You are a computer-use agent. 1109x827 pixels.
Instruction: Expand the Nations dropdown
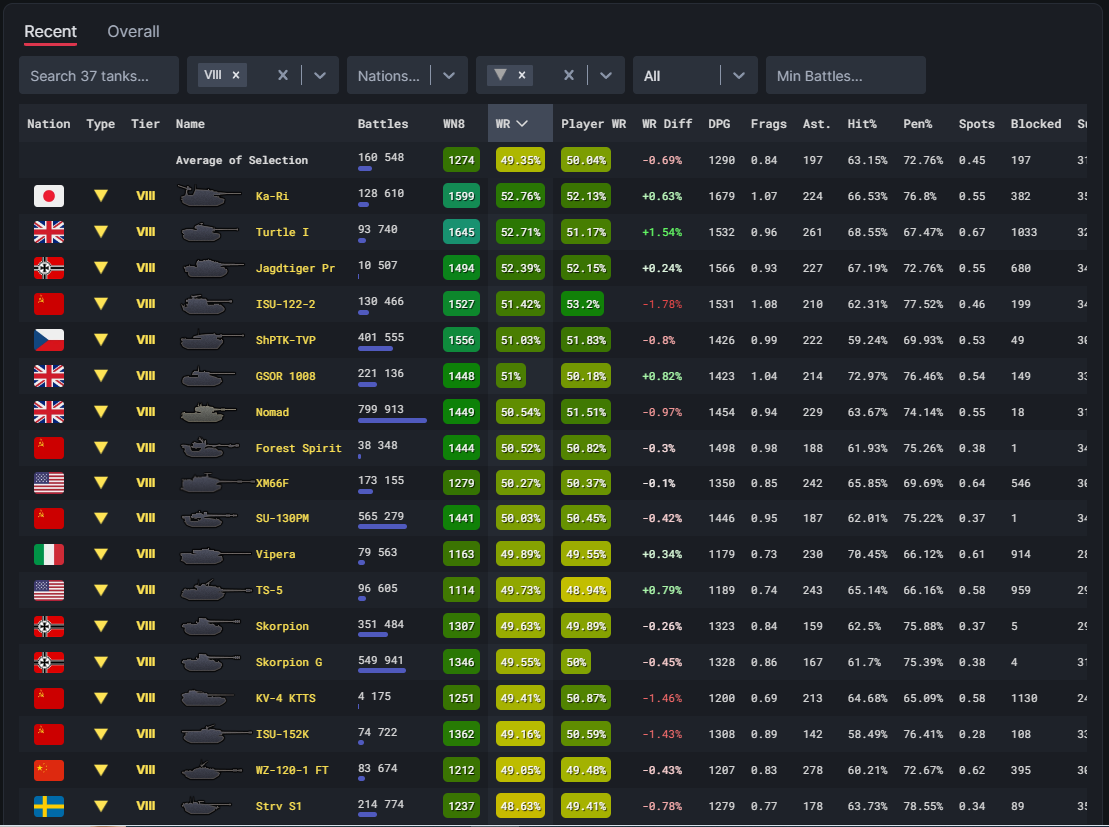tap(448, 75)
